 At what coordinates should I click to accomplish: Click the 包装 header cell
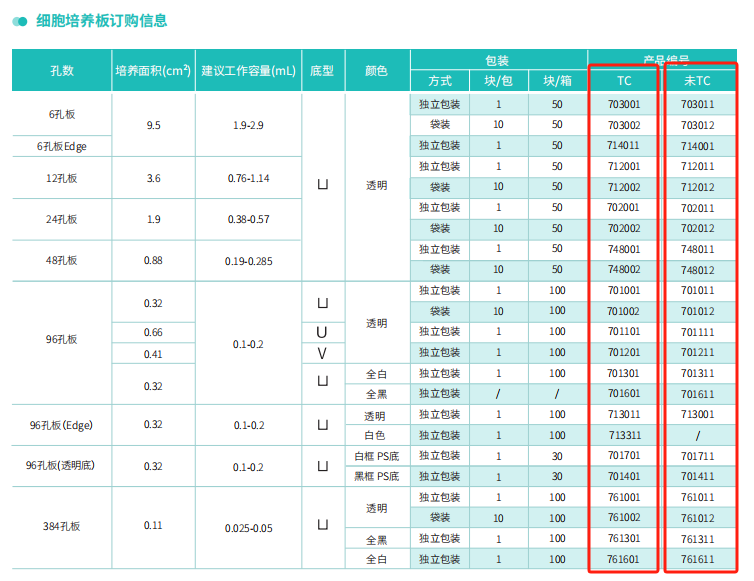pos(497,59)
